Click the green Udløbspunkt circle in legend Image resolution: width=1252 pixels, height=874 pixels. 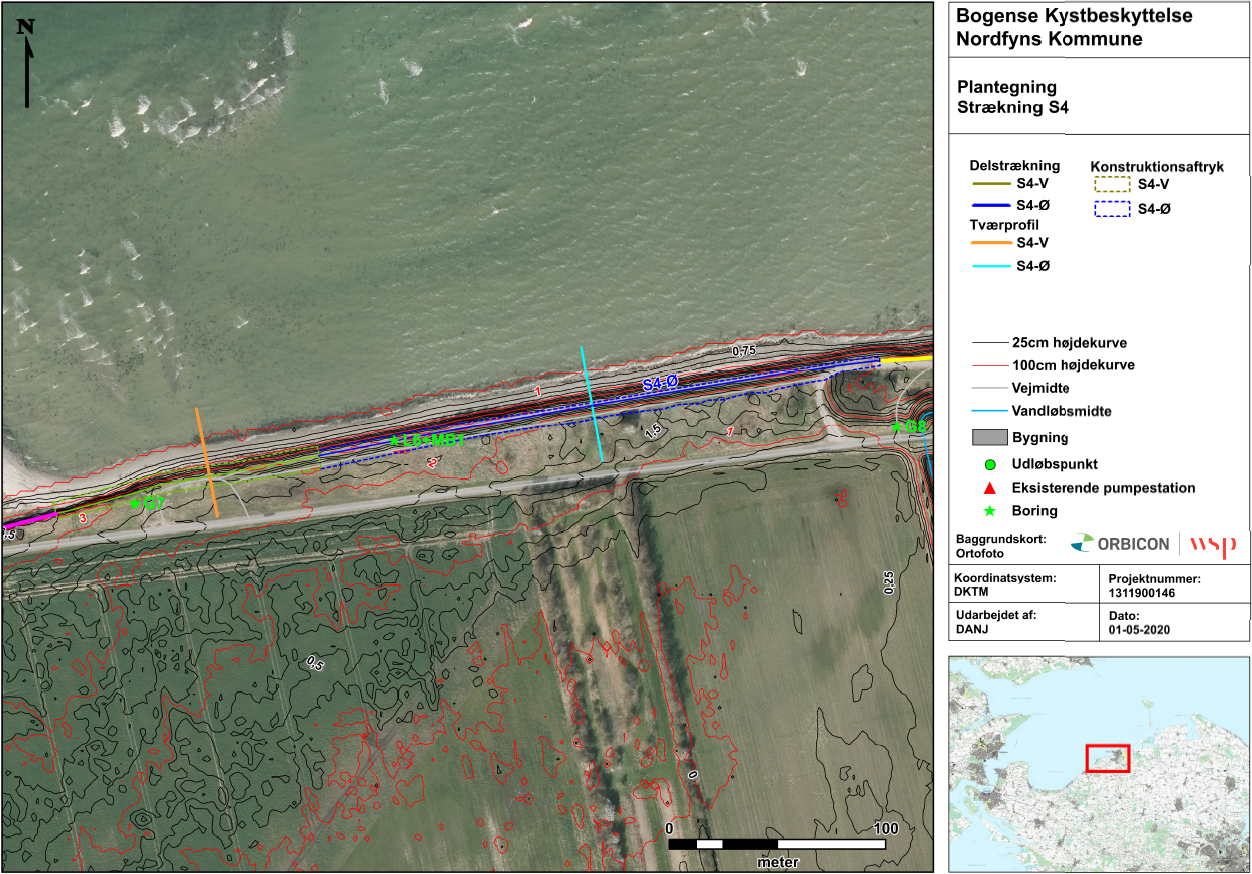[990, 465]
